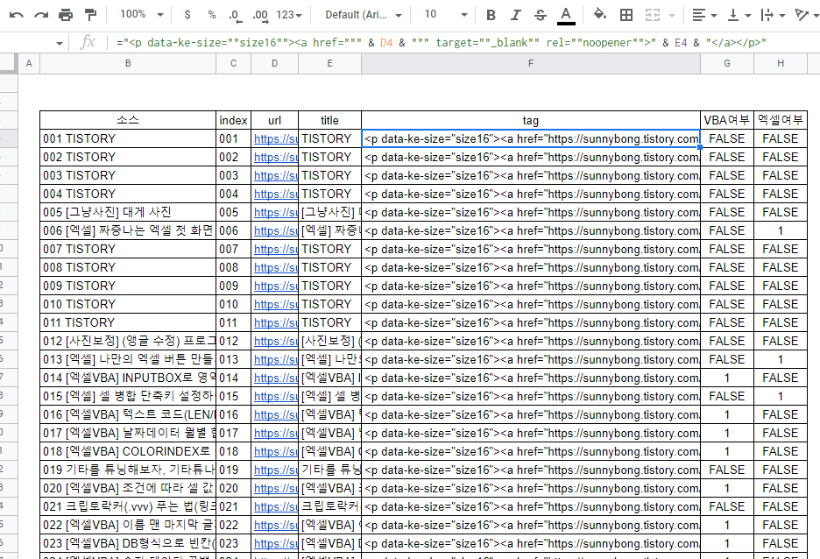This screenshot has width=820, height=559.
Task: Select column D header
Action: click(275, 63)
